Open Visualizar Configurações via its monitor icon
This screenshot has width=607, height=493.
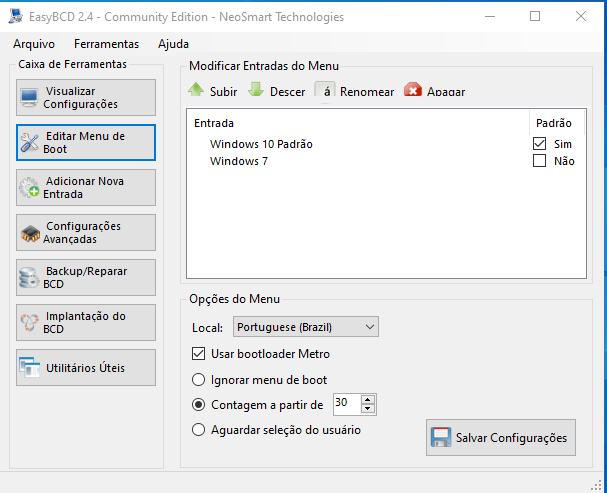[29, 98]
